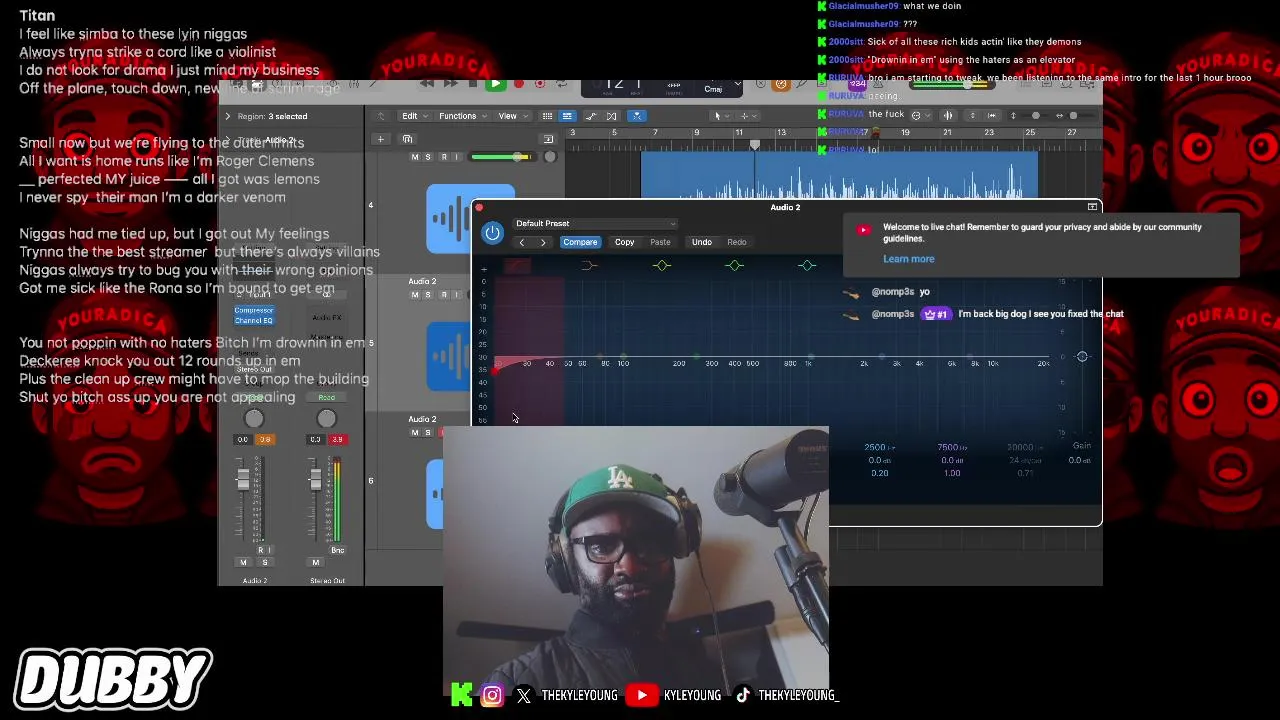
Task: Click the Compare button in Channel EQ
Action: coord(580,242)
